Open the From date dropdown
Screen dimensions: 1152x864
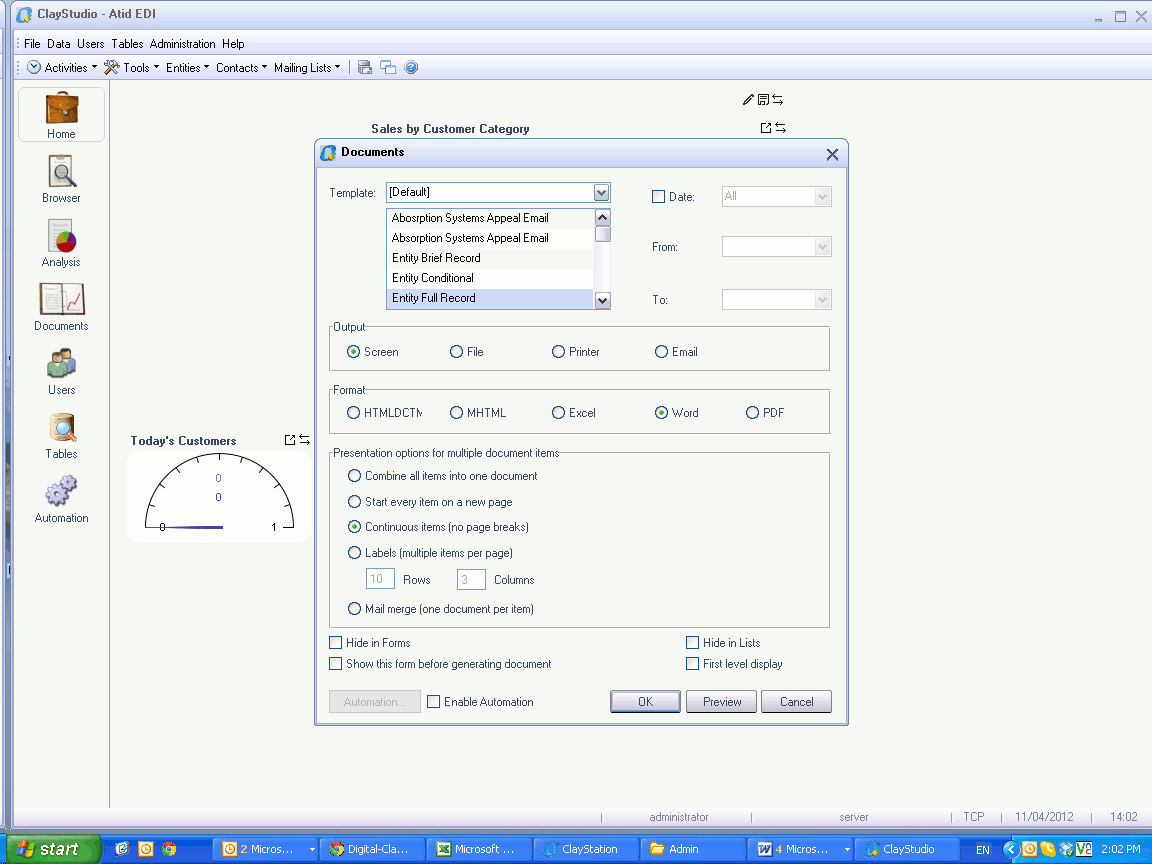tap(823, 247)
